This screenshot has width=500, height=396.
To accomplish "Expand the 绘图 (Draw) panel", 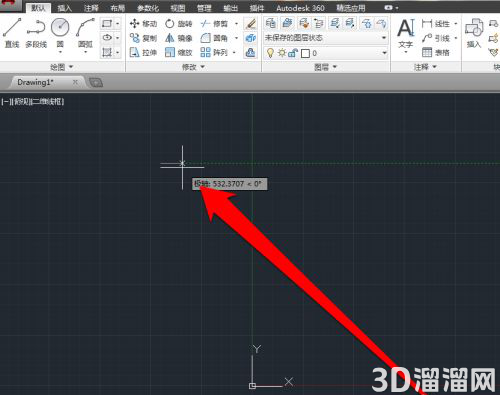I will click(62, 67).
